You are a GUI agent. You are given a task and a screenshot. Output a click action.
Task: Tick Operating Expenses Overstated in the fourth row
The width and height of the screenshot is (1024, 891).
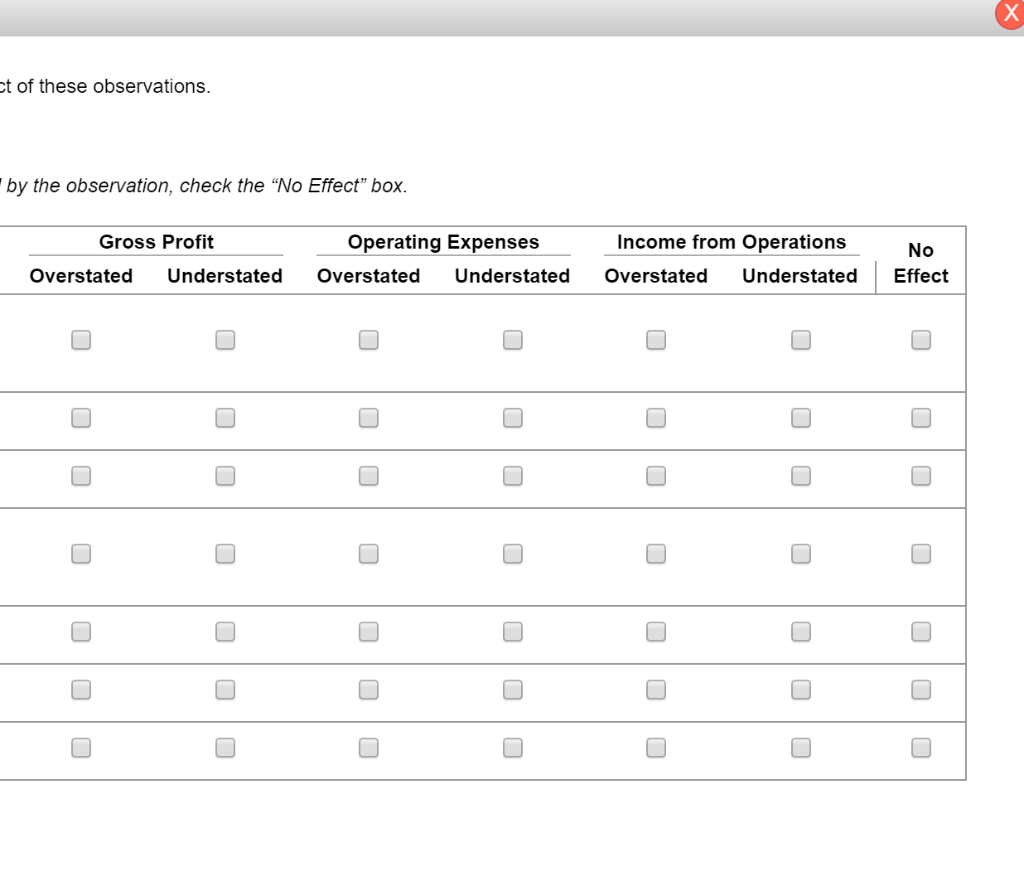pyautogui.click(x=368, y=554)
